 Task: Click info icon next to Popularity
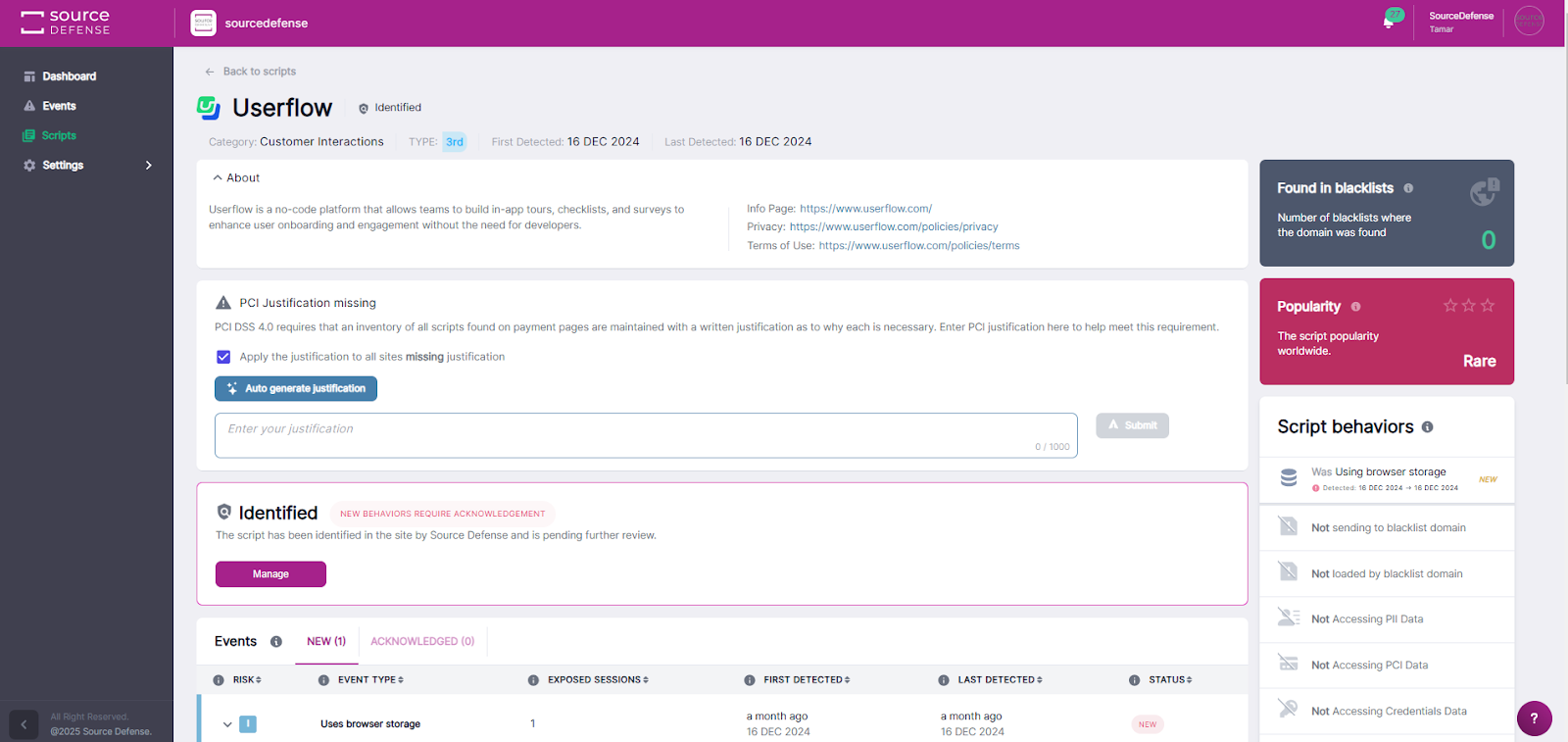tap(1355, 307)
